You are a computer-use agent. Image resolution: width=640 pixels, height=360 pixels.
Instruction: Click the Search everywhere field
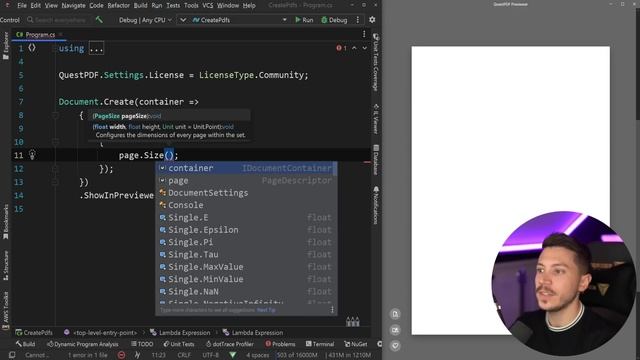(x=57, y=20)
